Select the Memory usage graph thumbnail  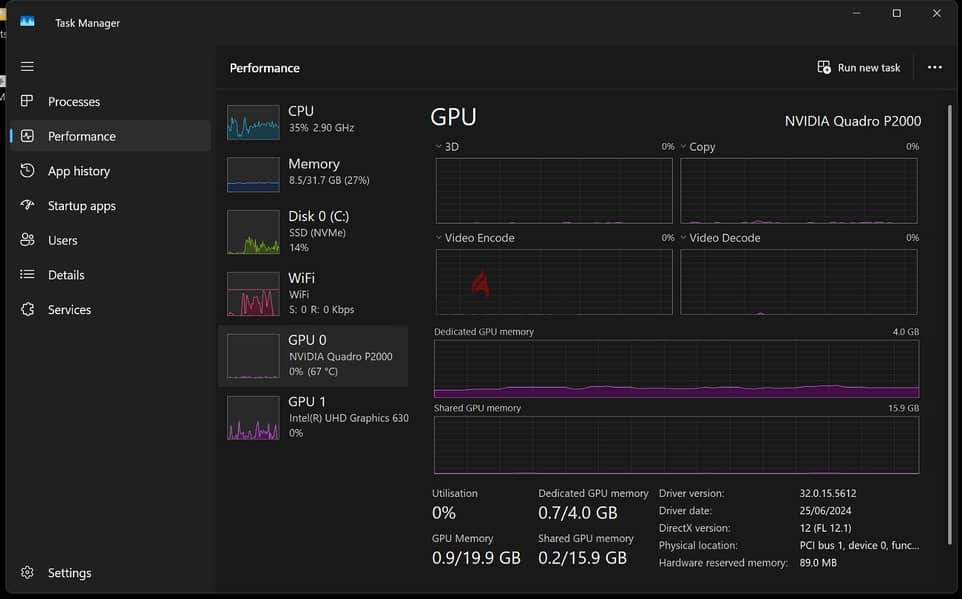[253, 175]
